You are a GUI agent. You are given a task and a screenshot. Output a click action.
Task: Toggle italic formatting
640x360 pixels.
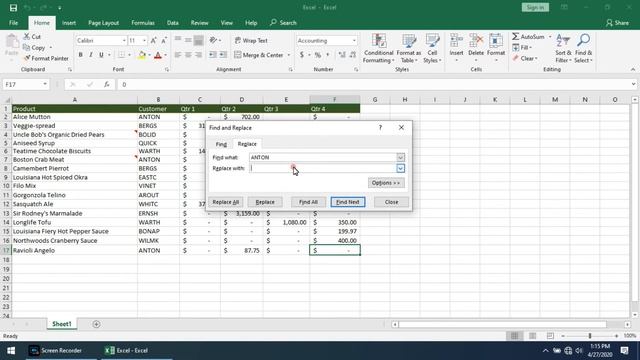point(91,55)
